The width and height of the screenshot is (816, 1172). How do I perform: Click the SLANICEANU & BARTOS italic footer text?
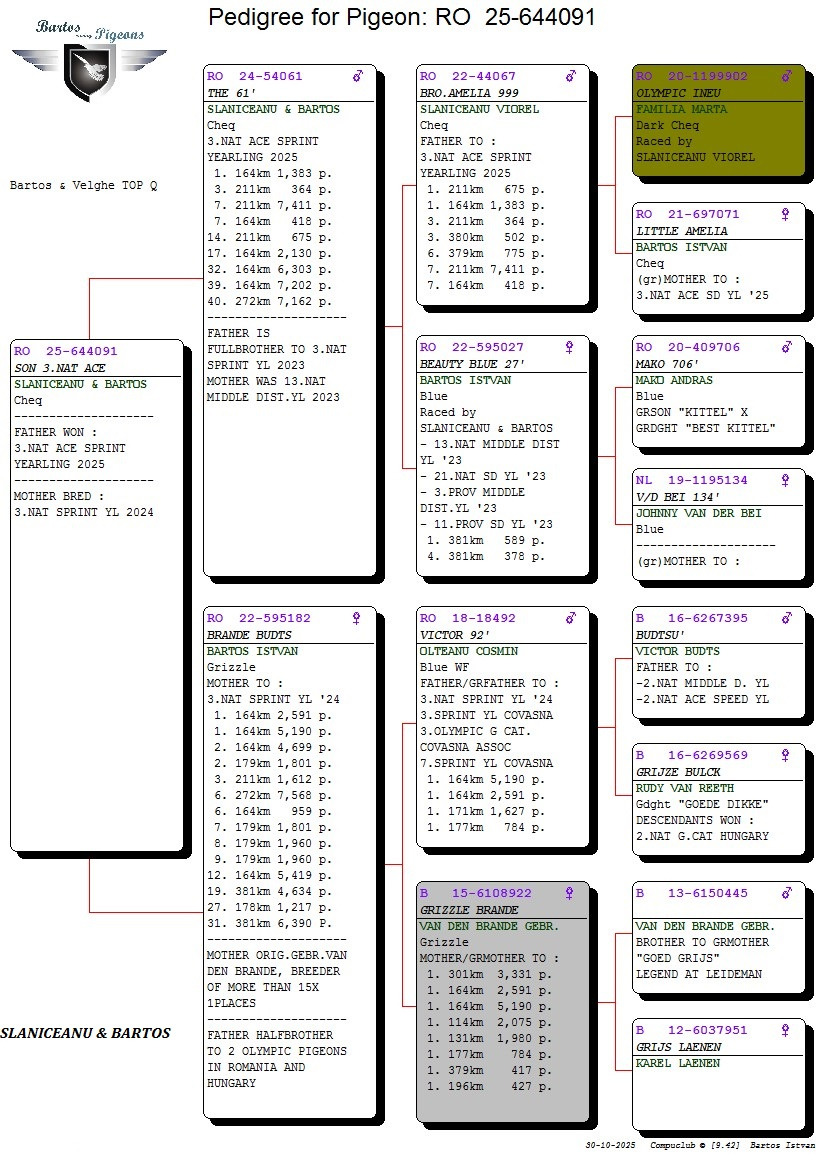(85, 1033)
